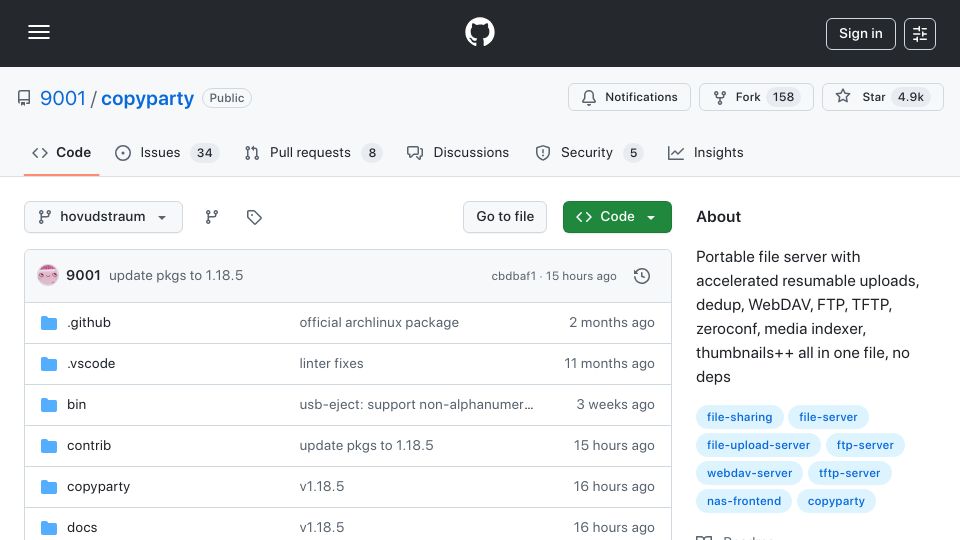Select the nas-frontend topic tag
This screenshot has width=960, height=540.
tap(744, 501)
